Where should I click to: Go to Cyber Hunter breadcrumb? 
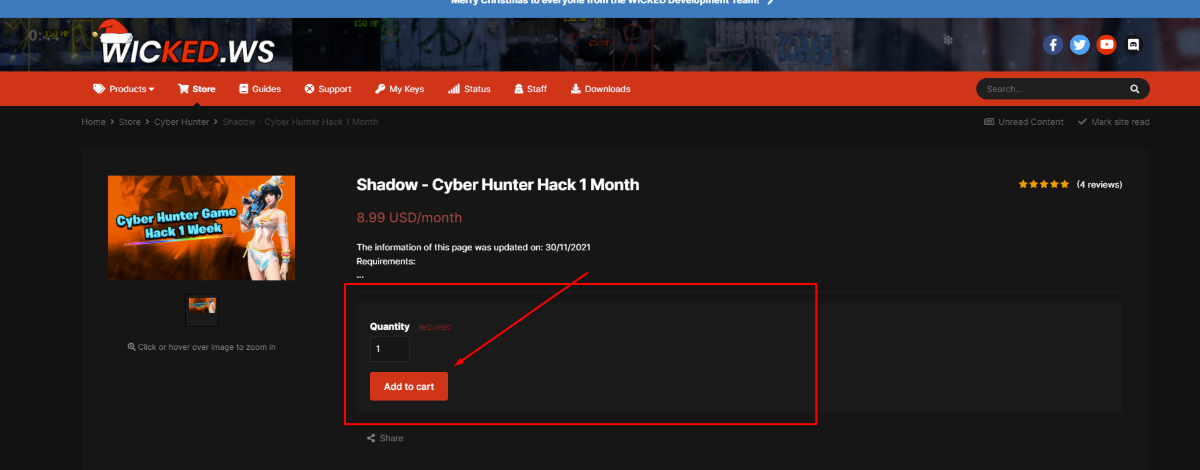(x=182, y=122)
